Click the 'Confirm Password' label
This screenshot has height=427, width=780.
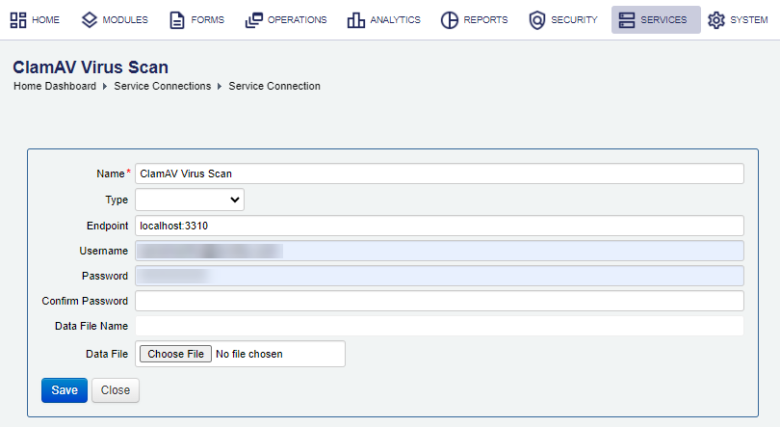click(85, 301)
